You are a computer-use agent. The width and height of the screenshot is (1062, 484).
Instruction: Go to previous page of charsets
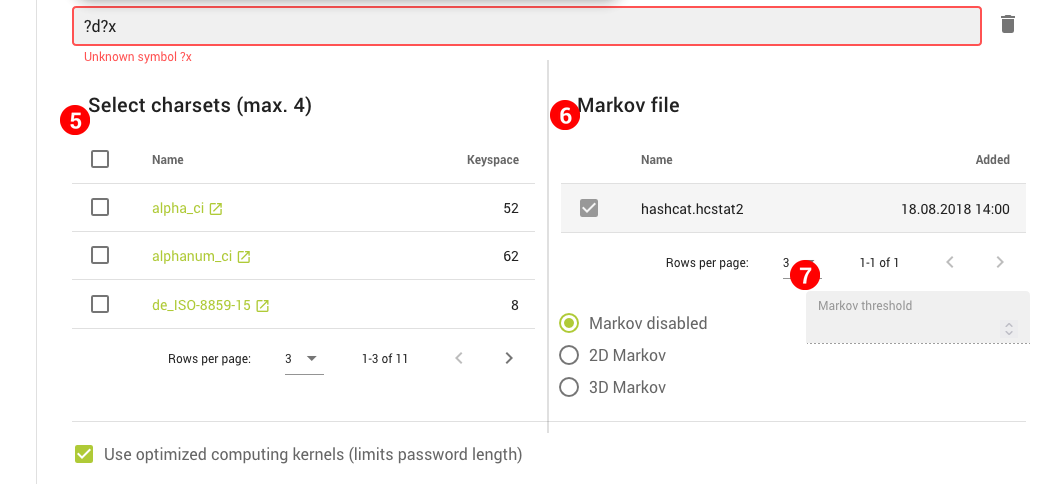tap(459, 358)
